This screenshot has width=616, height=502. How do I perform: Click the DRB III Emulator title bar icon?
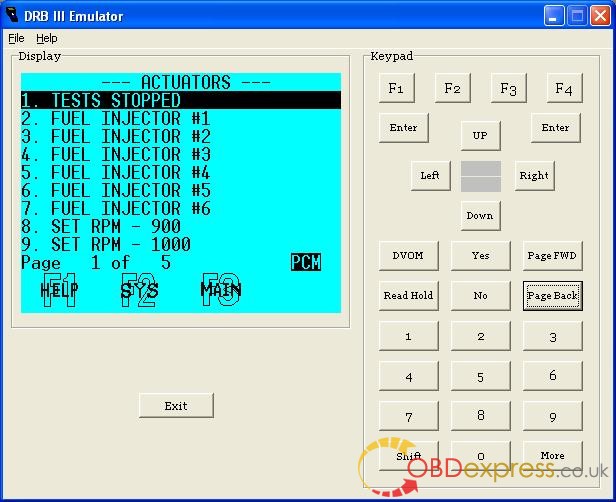pyautogui.click(x=13, y=16)
